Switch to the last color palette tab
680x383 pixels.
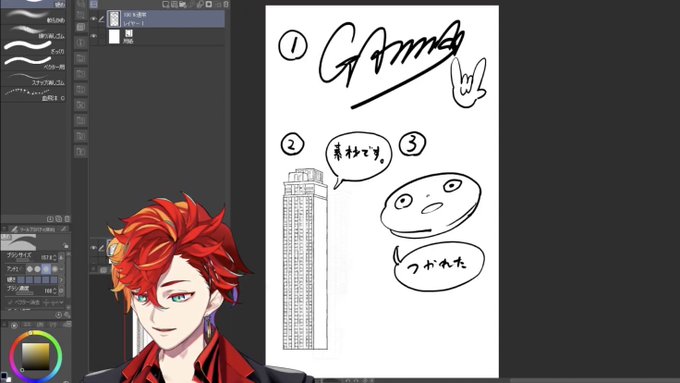click(68, 325)
